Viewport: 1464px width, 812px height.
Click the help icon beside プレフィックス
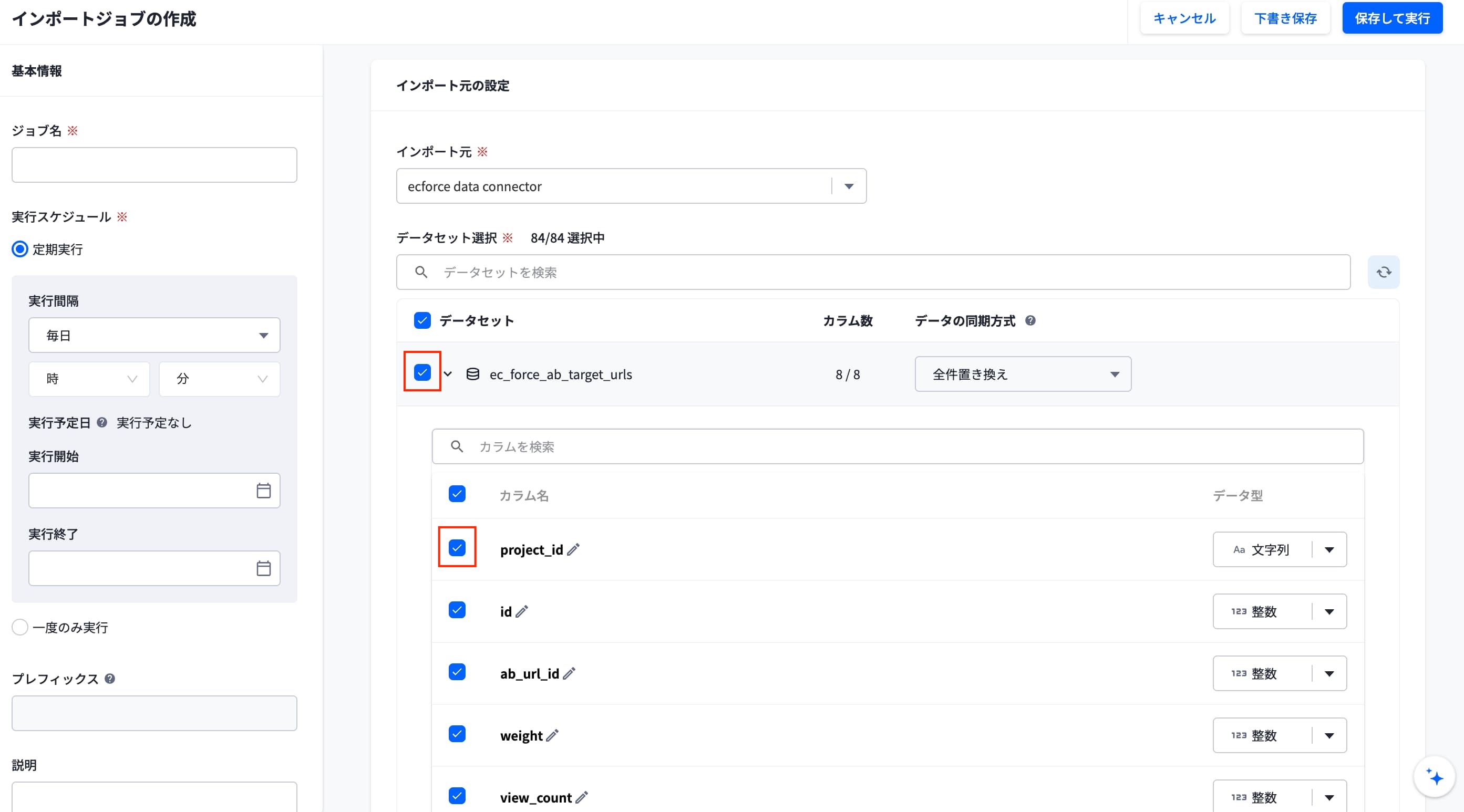point(110,679)
